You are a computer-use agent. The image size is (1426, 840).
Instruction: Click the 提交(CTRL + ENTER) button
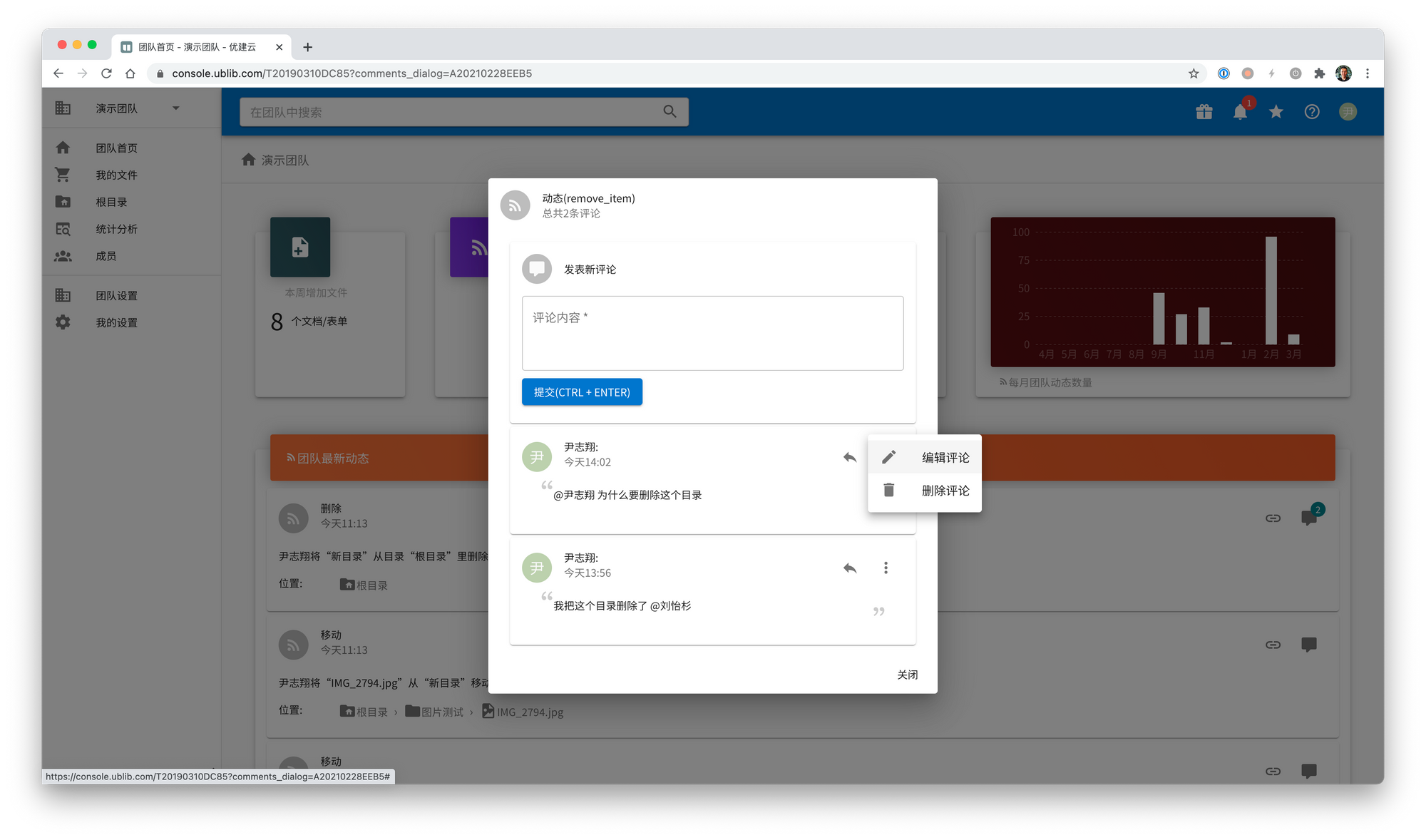click(582, 392)
